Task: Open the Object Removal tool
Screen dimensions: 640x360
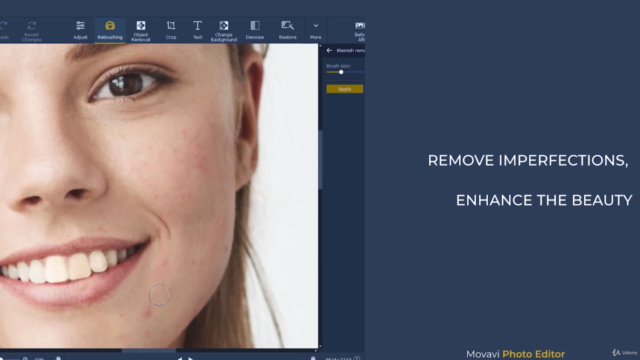Action: click(x=141, y=30)
